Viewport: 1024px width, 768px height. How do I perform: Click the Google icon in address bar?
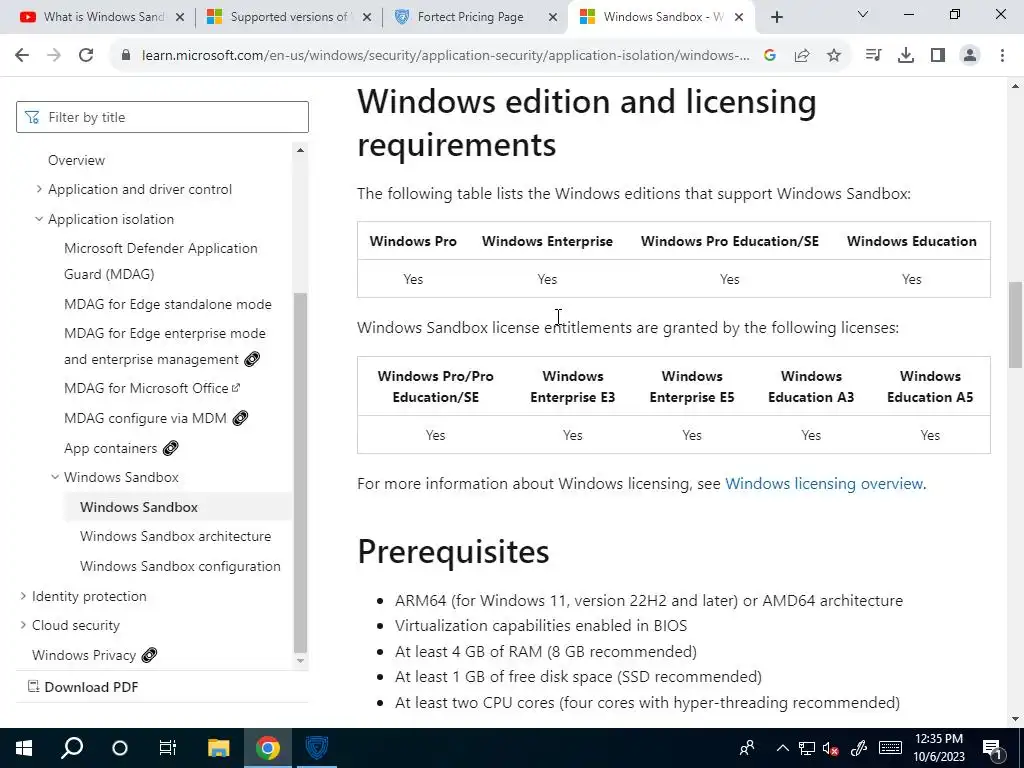tap(770, 56)
